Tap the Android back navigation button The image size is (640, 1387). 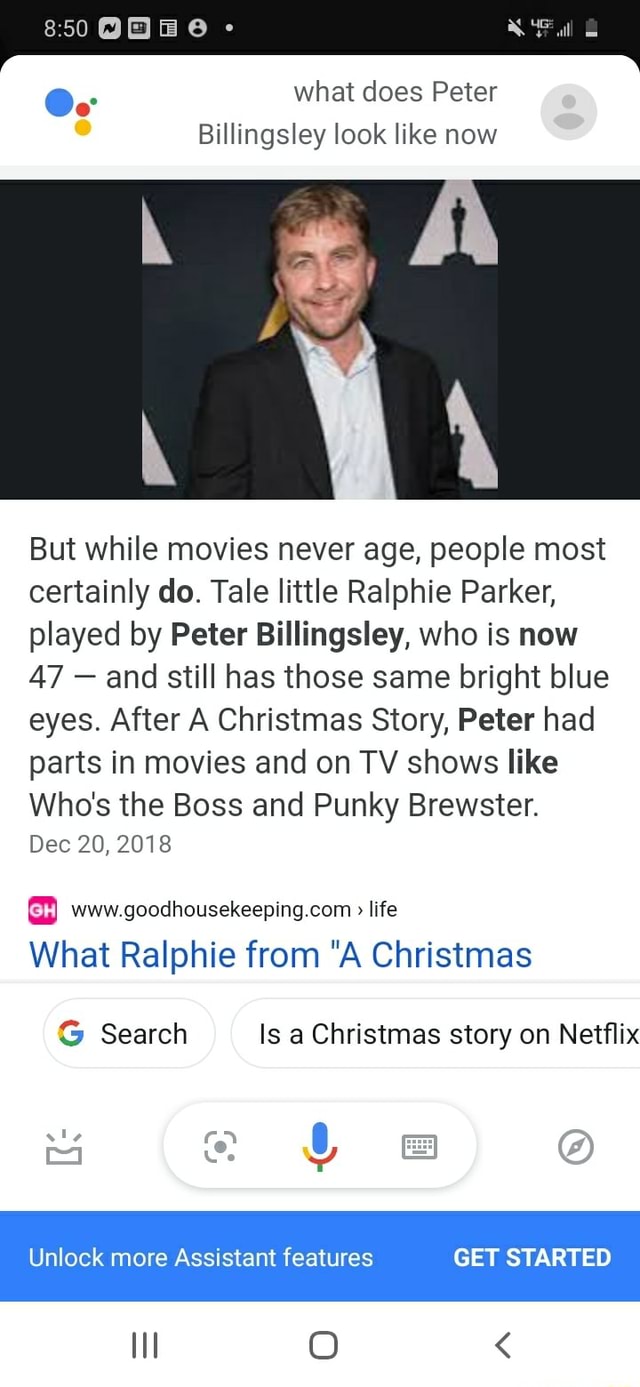coord(503,1344)
